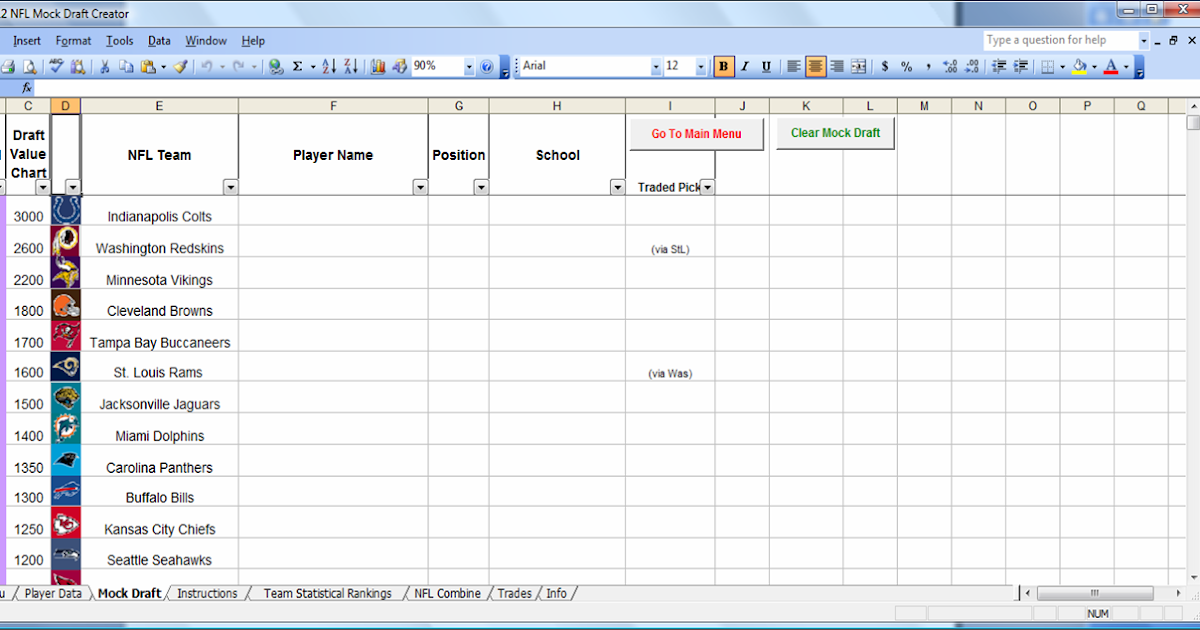Viewport: 1200px width, 630px height.
Task: Decrease indent of cell
Action: point(999,66)
